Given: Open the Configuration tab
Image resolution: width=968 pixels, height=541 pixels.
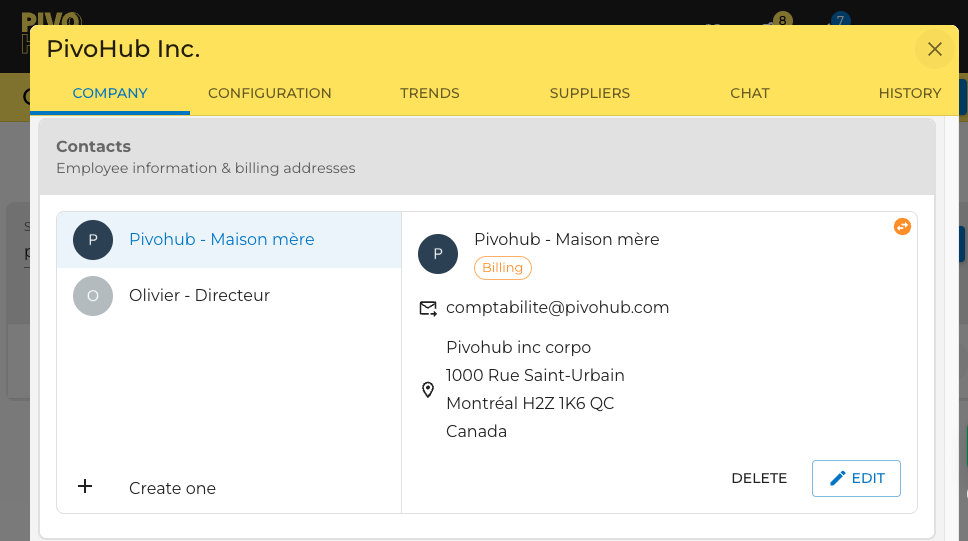Looking at the screenshot, I should pyautogui.click(x=270, y=93).
